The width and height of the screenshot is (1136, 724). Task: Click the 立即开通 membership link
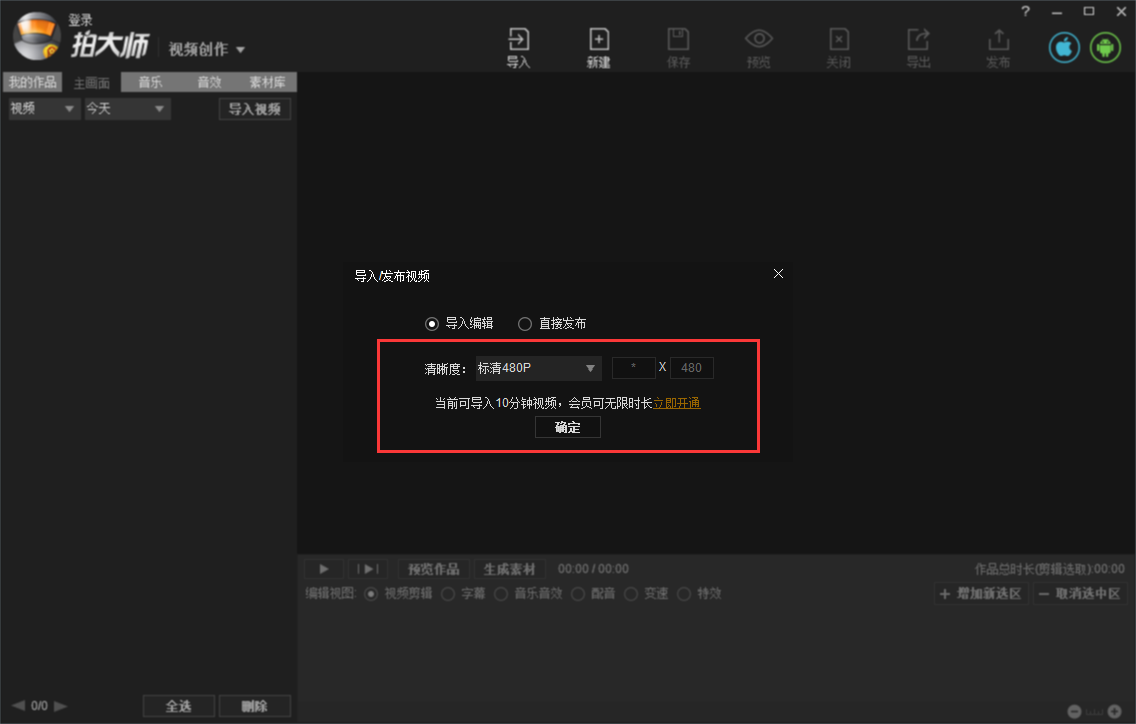point(676,403)
